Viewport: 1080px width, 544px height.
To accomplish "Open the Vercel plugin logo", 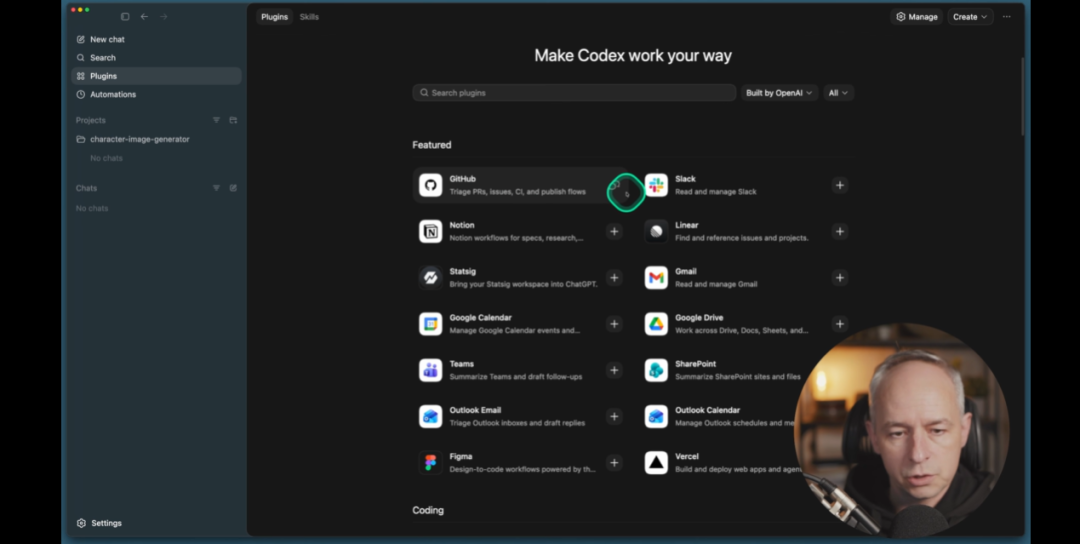I will (x=656, y=462).
